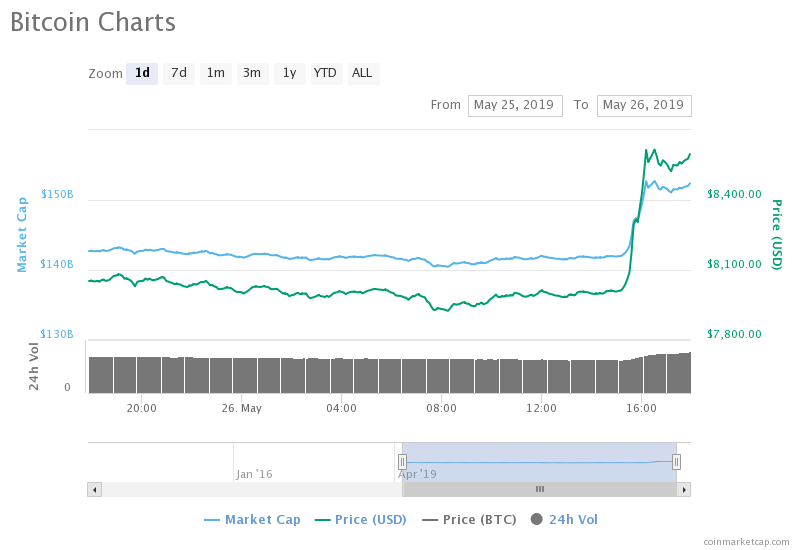The height and width of the screenshot is (550, 800).
Task: Click the To date field May 26, 2019
Action: [x=644, y=106]
